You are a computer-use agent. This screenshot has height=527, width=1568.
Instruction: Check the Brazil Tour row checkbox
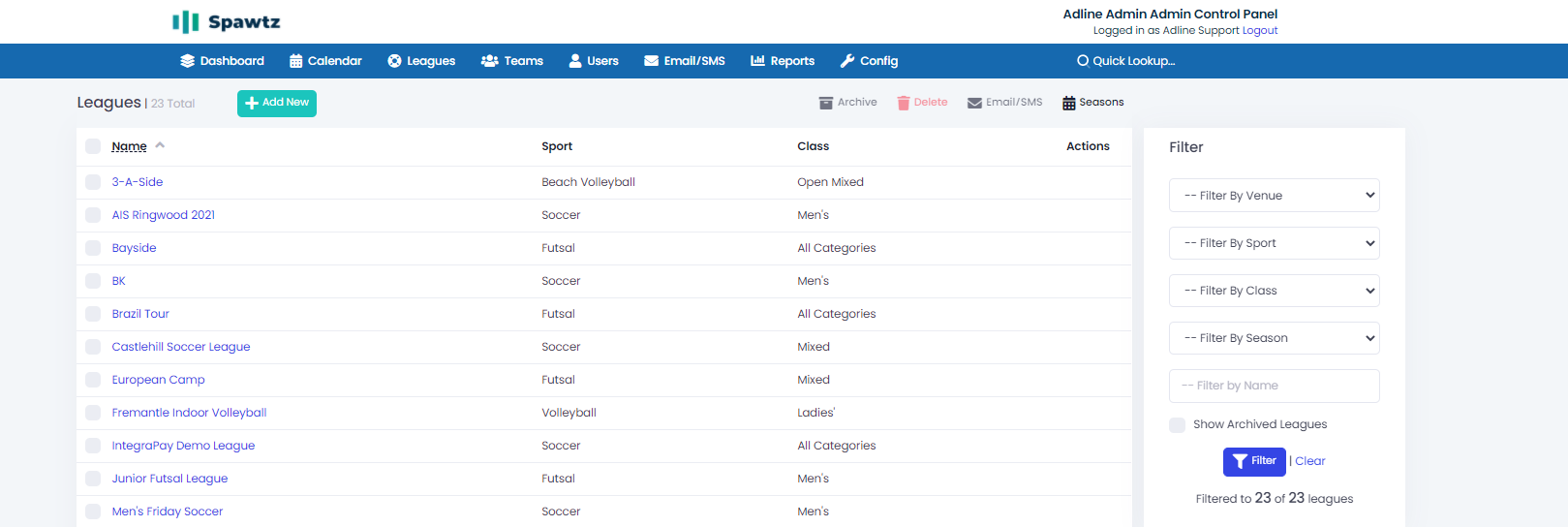click(93, 314)
